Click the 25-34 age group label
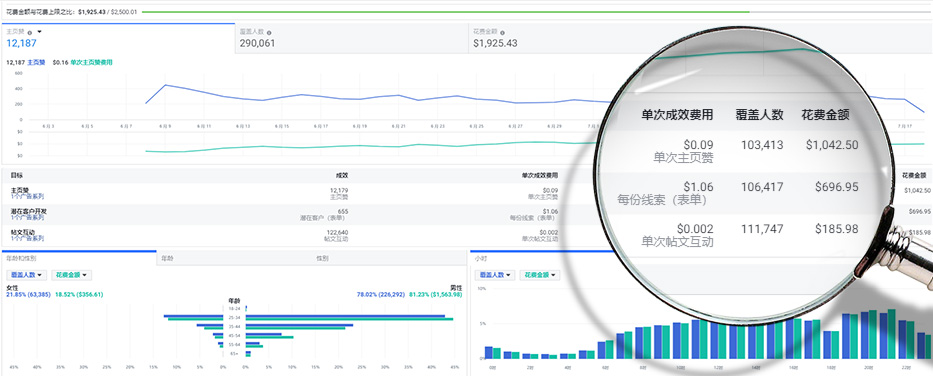Viewport: 933px width, 376px height. 234,318
